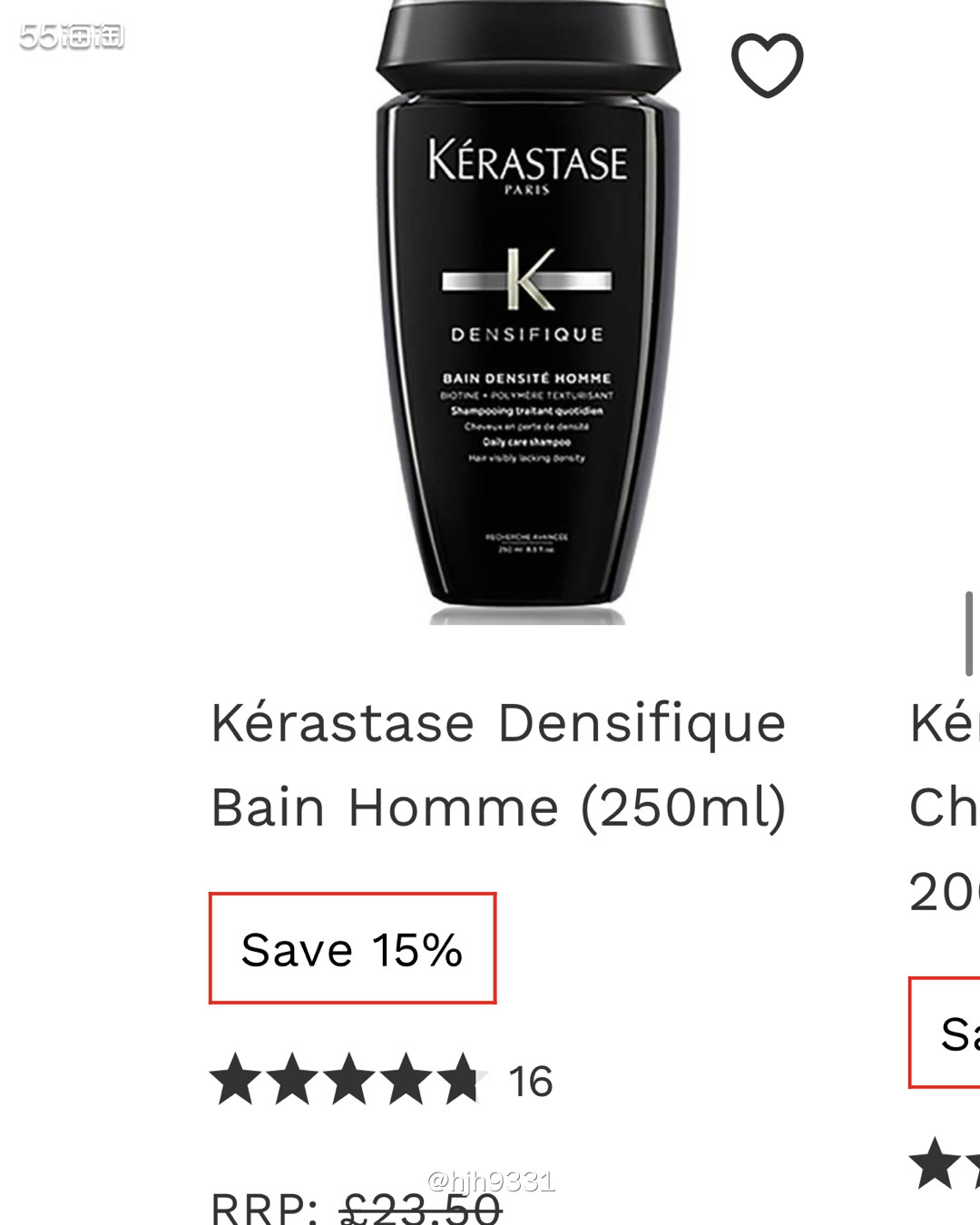Select the first rating star
Viewport: 980px width, 1225px height.
(236, 1079)
